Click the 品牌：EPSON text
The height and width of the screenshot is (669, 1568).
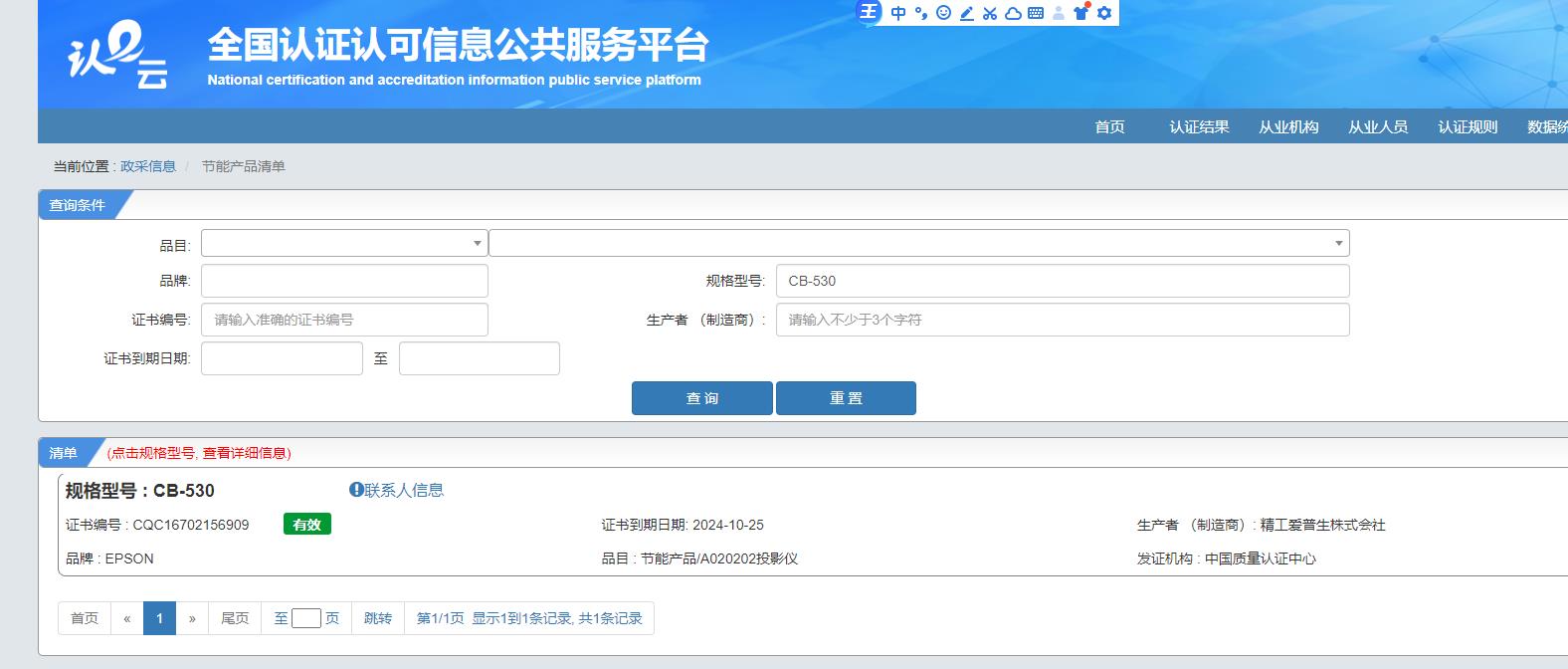tap(109, 558)
